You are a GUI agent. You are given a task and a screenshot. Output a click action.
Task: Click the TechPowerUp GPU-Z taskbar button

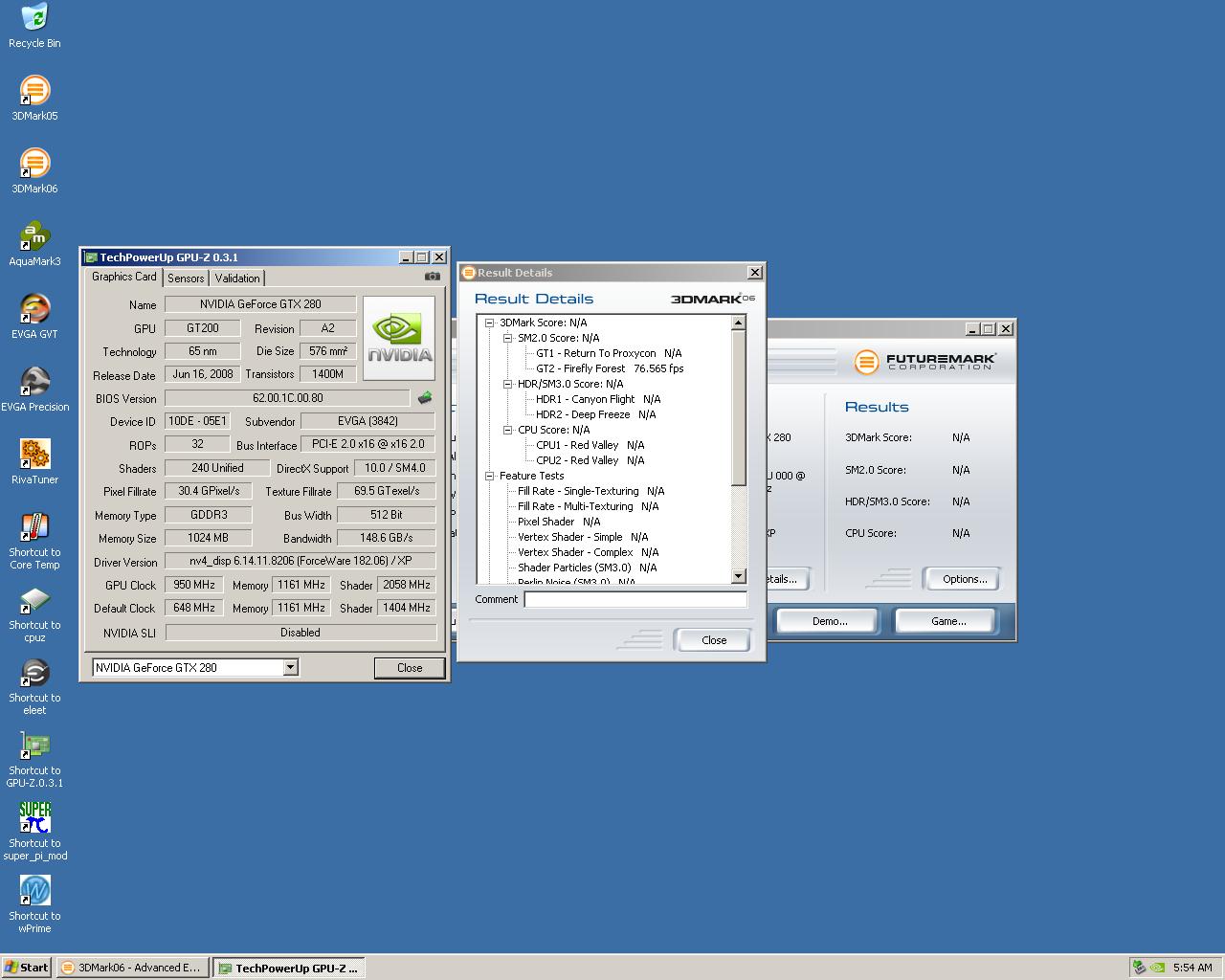[288, 968]
